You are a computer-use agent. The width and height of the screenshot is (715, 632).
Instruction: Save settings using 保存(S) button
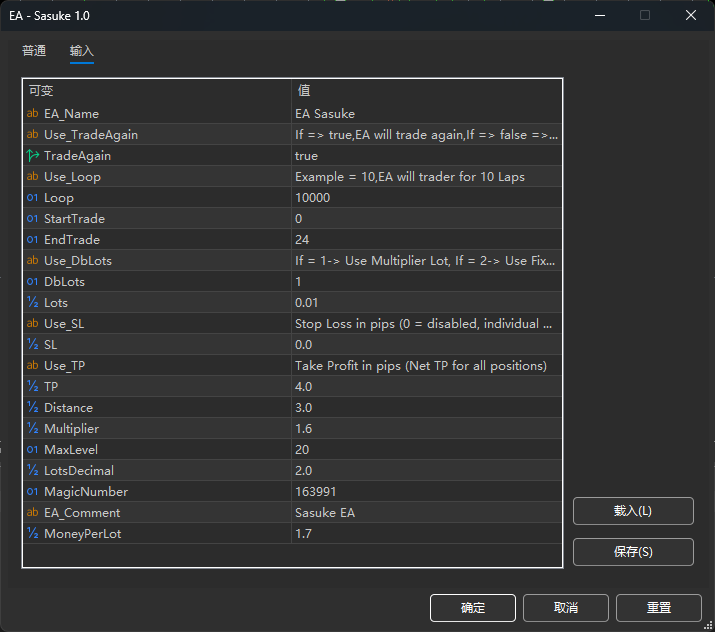pos(632,552)
